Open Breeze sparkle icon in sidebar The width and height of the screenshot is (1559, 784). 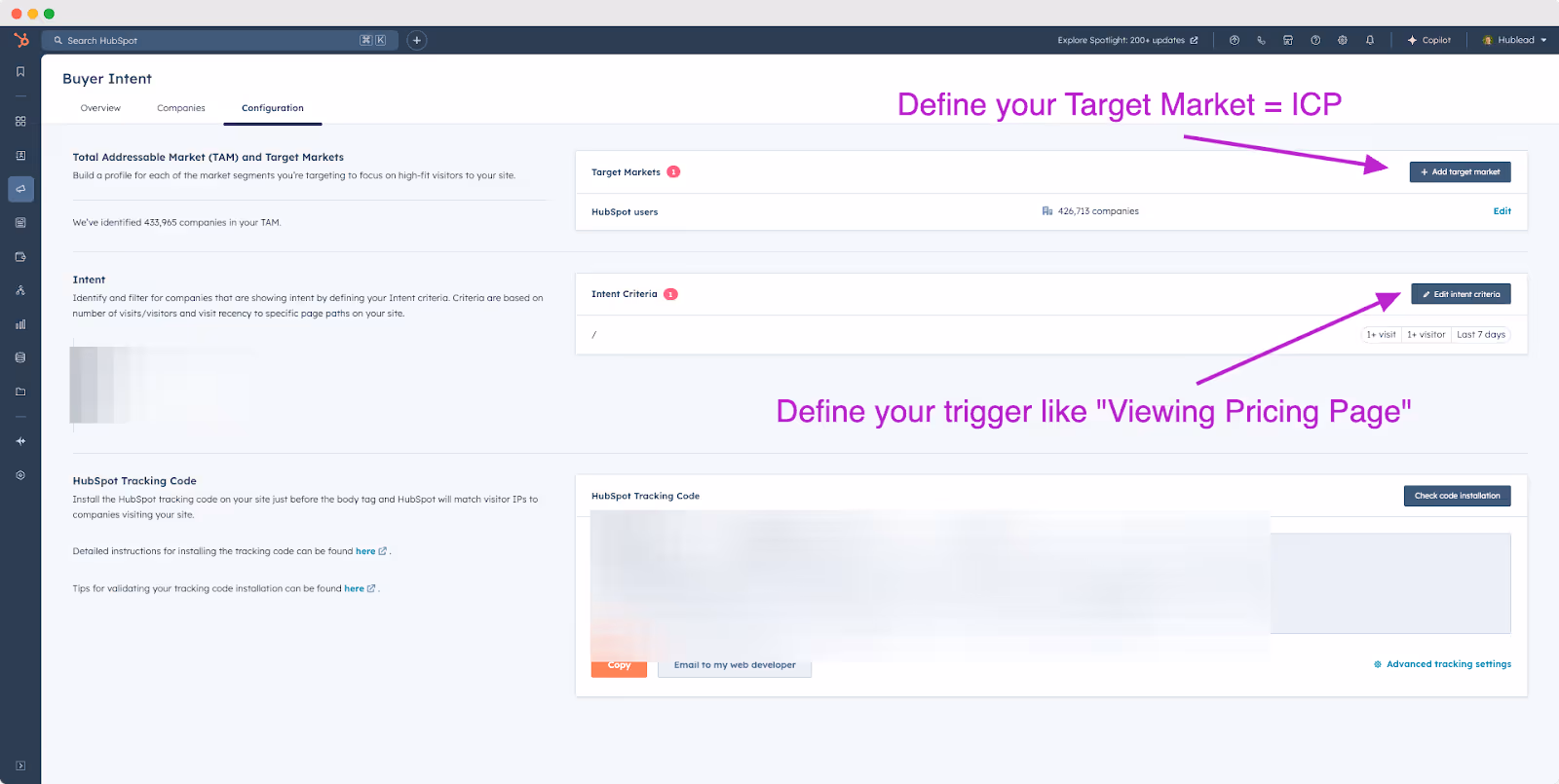click(x=20, y=441)
